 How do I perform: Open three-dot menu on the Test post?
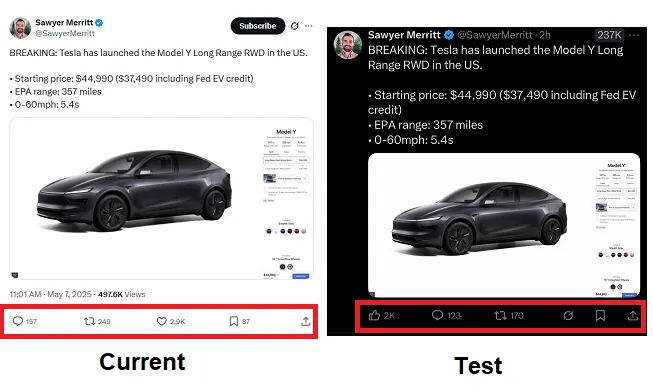point(634,35)
